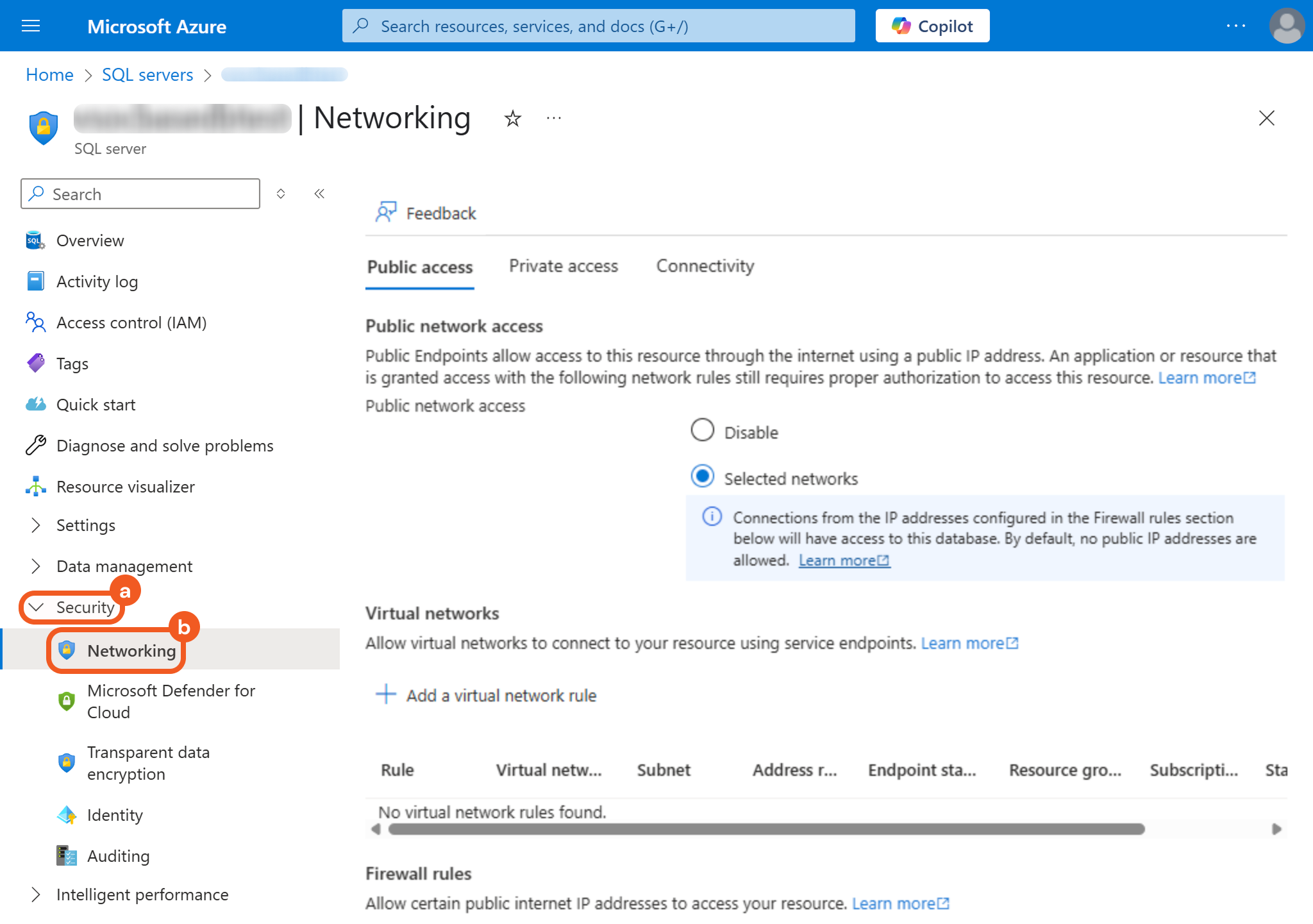Select the Selected networks radio option
This screenshot has height=924, width=1313.
pyautogui.click(x=702, y=476)
